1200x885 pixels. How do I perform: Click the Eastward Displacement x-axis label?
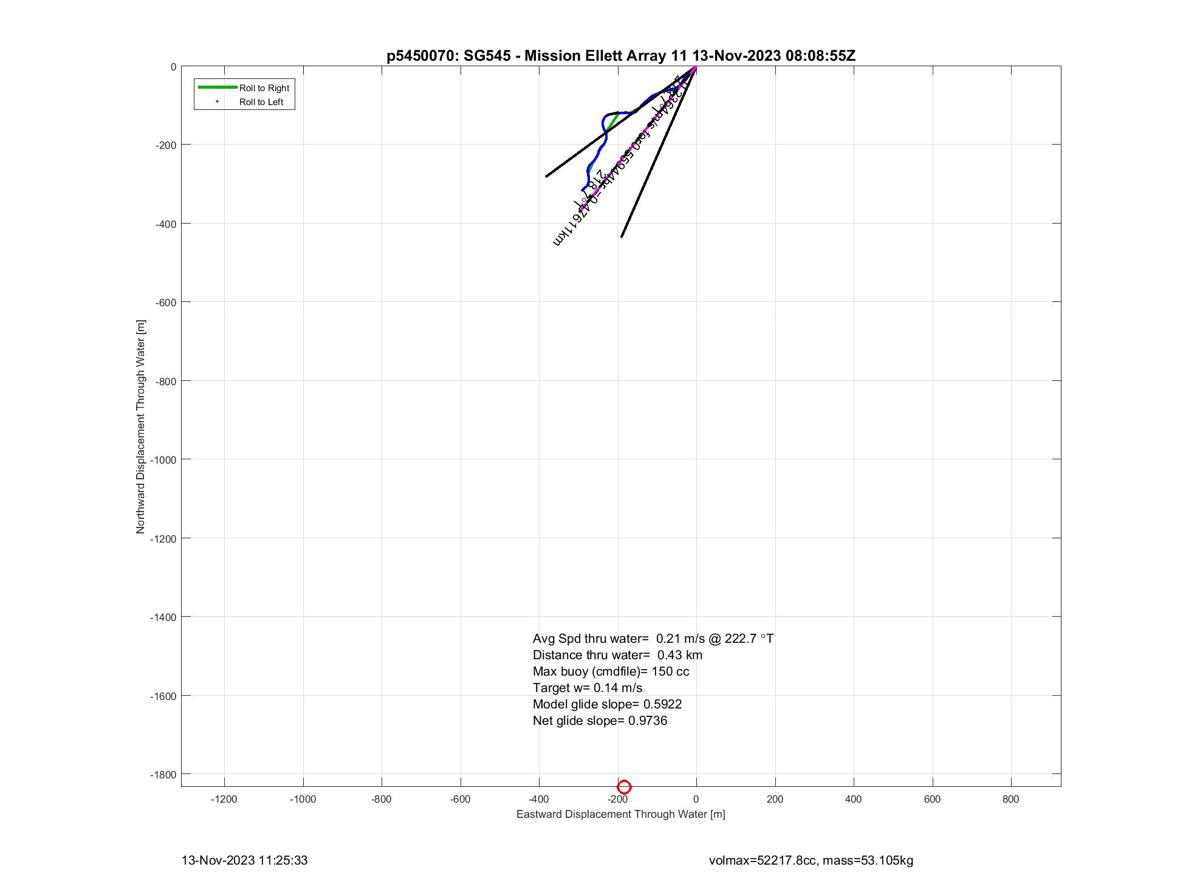point(620,814)
